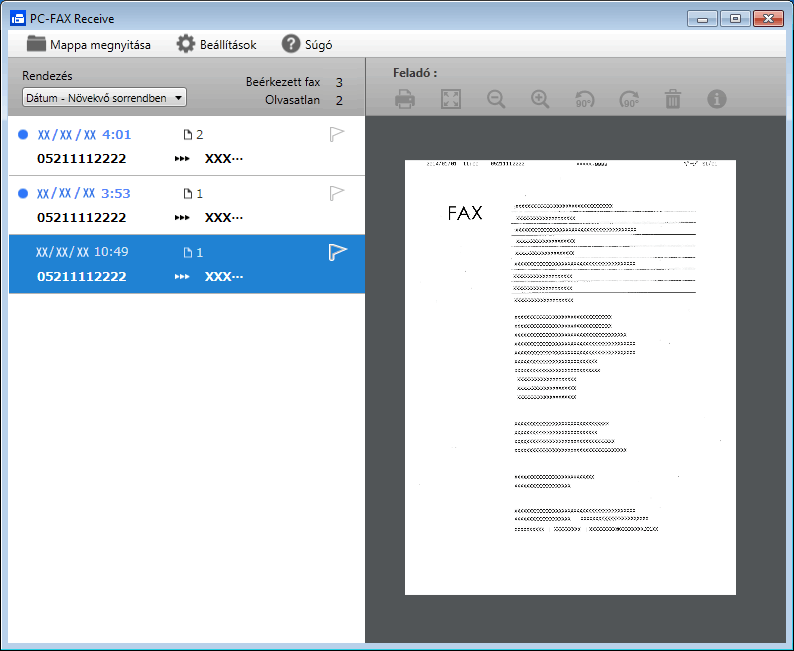Click the Feladó sender label

coord(415,73)
